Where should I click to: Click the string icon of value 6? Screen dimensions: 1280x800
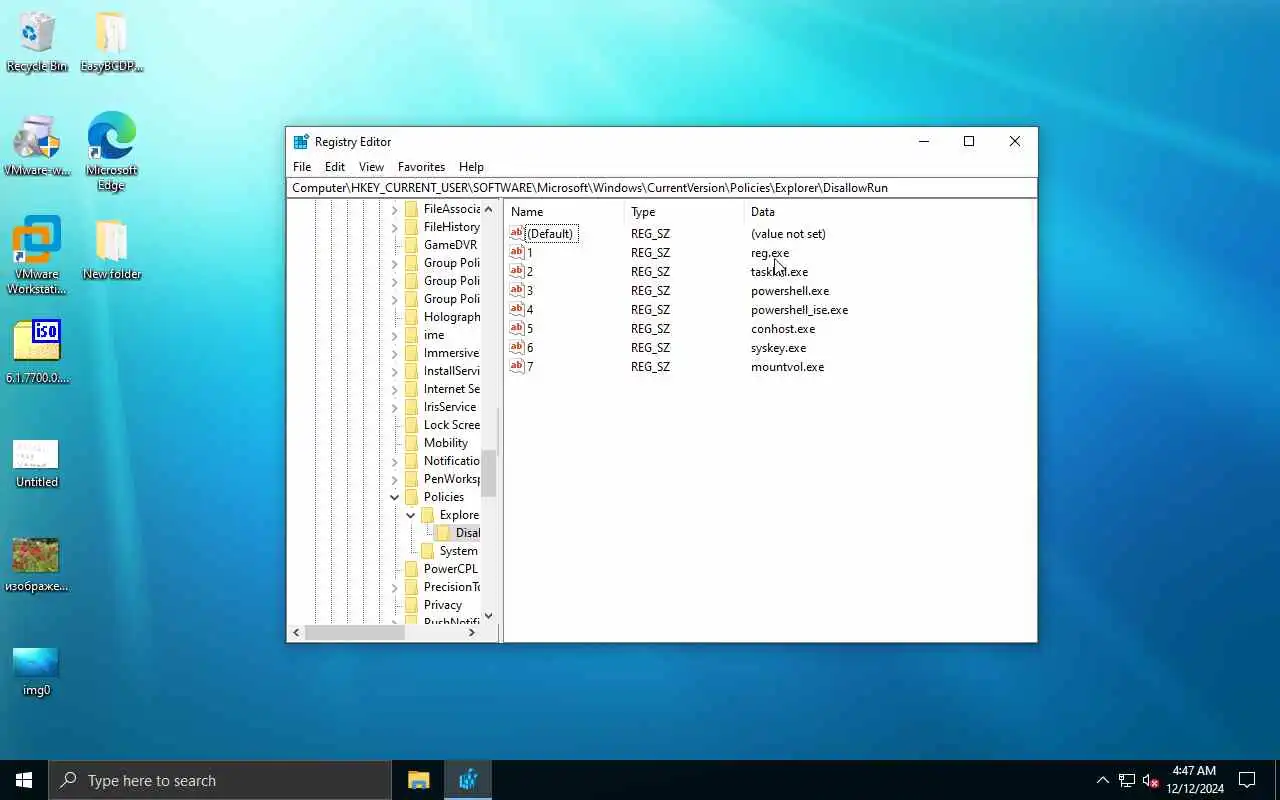click(x=516, y=347)
